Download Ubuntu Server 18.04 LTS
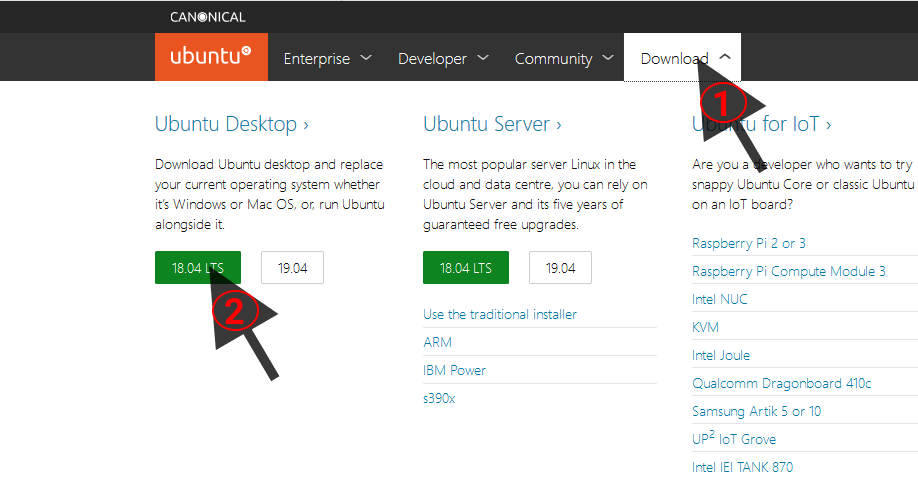The image size is (918, 500). coord(466,268)
